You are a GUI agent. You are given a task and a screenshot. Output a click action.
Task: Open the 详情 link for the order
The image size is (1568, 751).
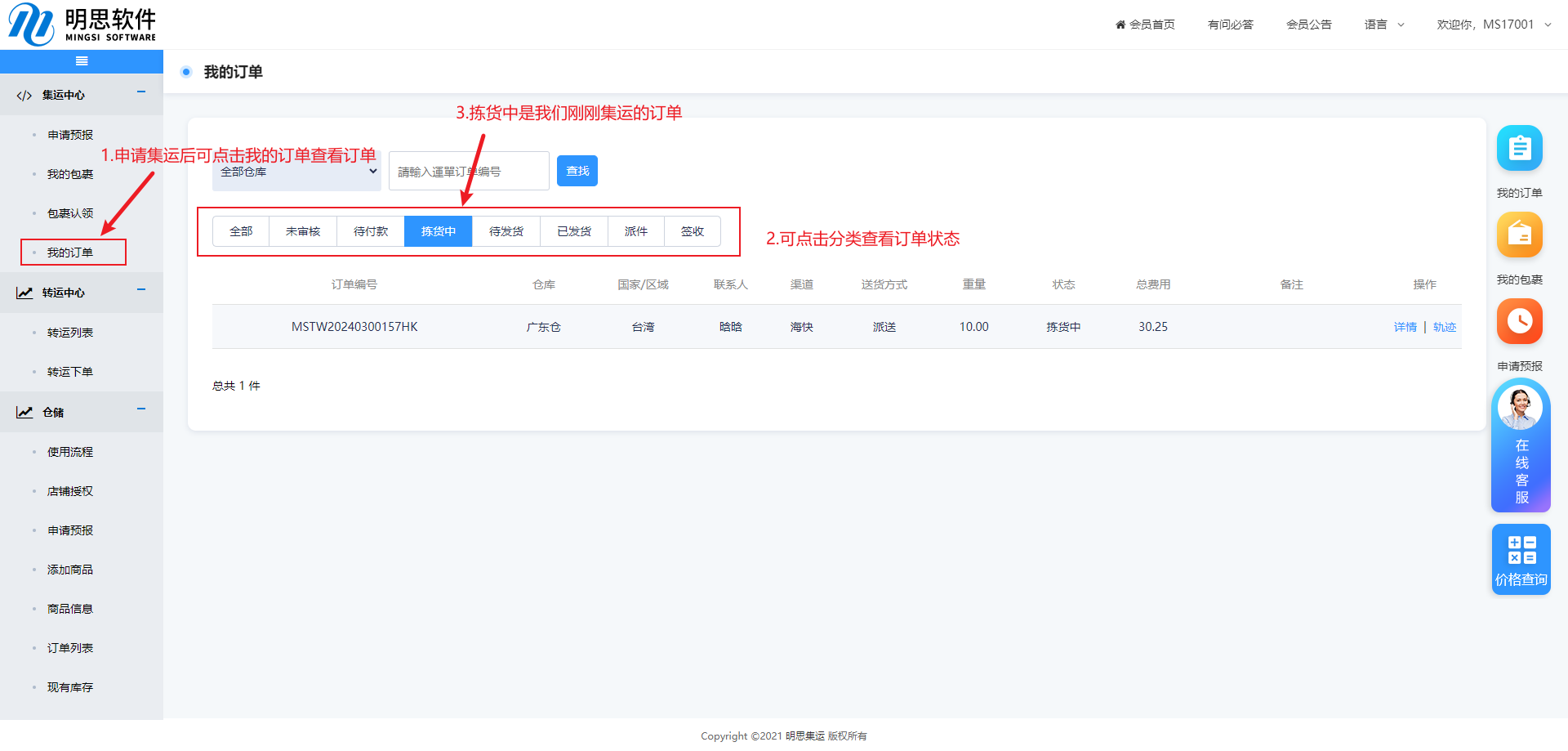1405,327
